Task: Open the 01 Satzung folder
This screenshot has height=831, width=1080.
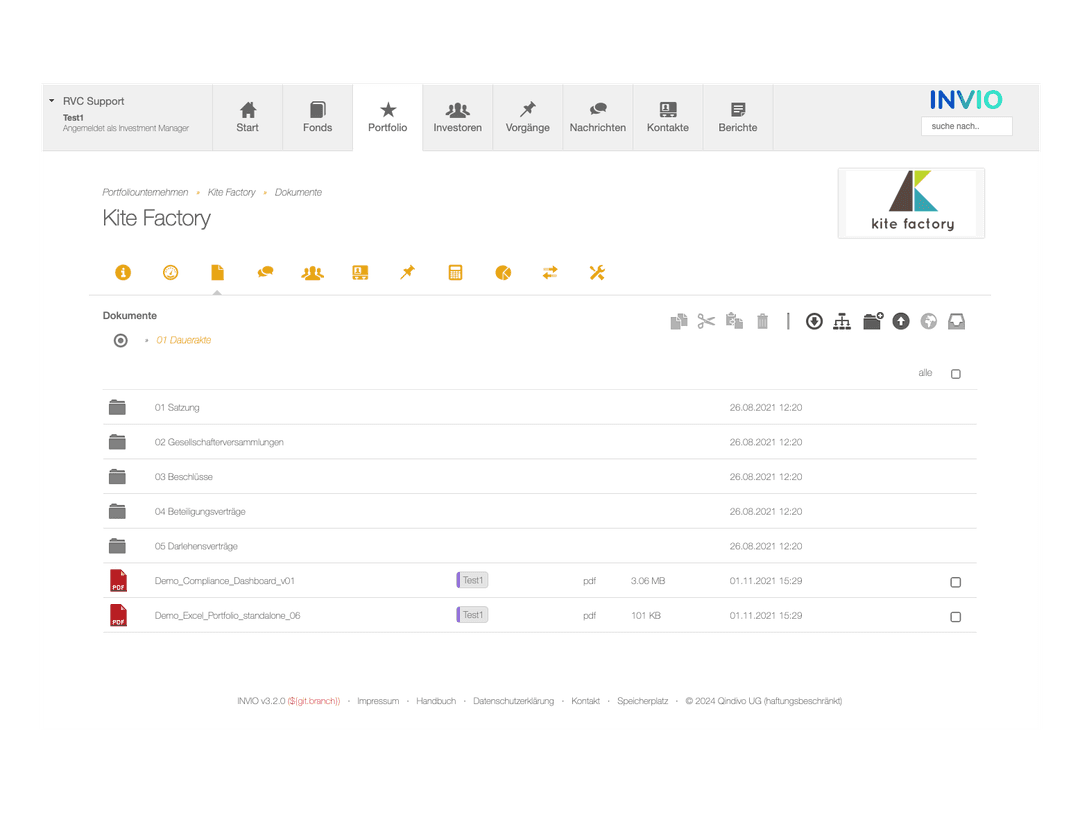Action: 177,408
